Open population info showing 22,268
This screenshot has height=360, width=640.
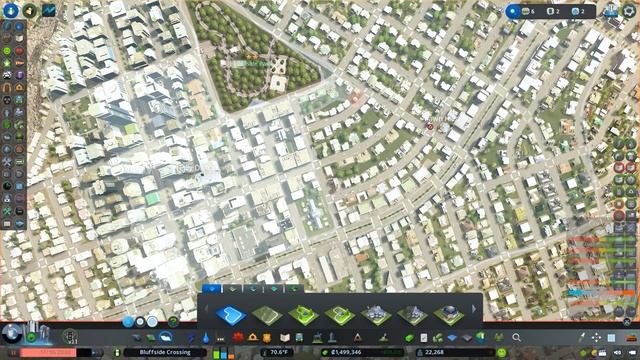pos(456,352)
